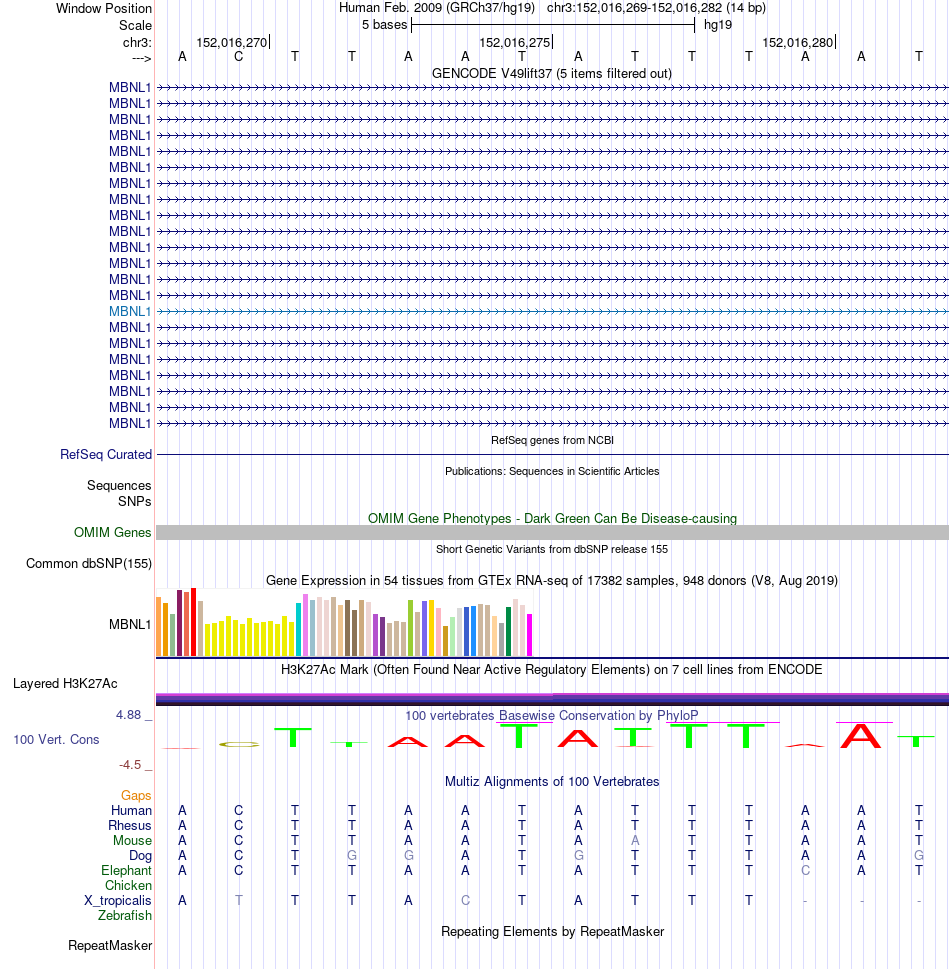Open the Common dbSNP(155) track label

(89, 563)
